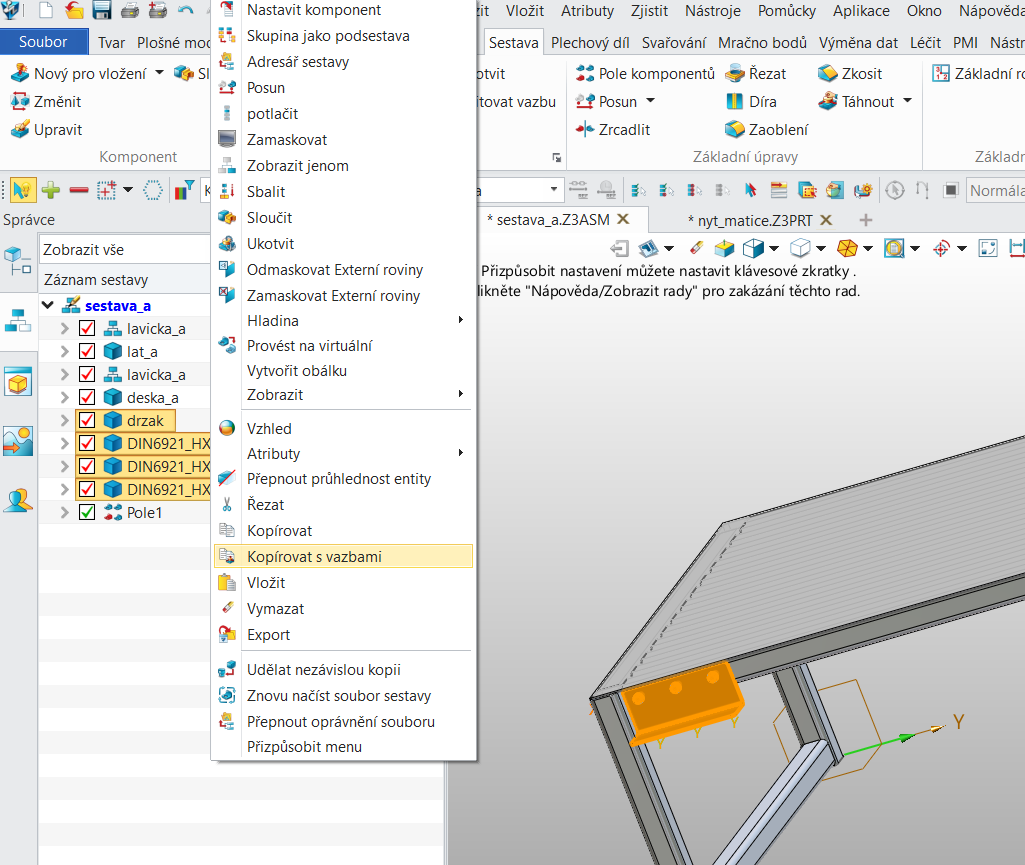Click the Soubor file button

point(43,42)
